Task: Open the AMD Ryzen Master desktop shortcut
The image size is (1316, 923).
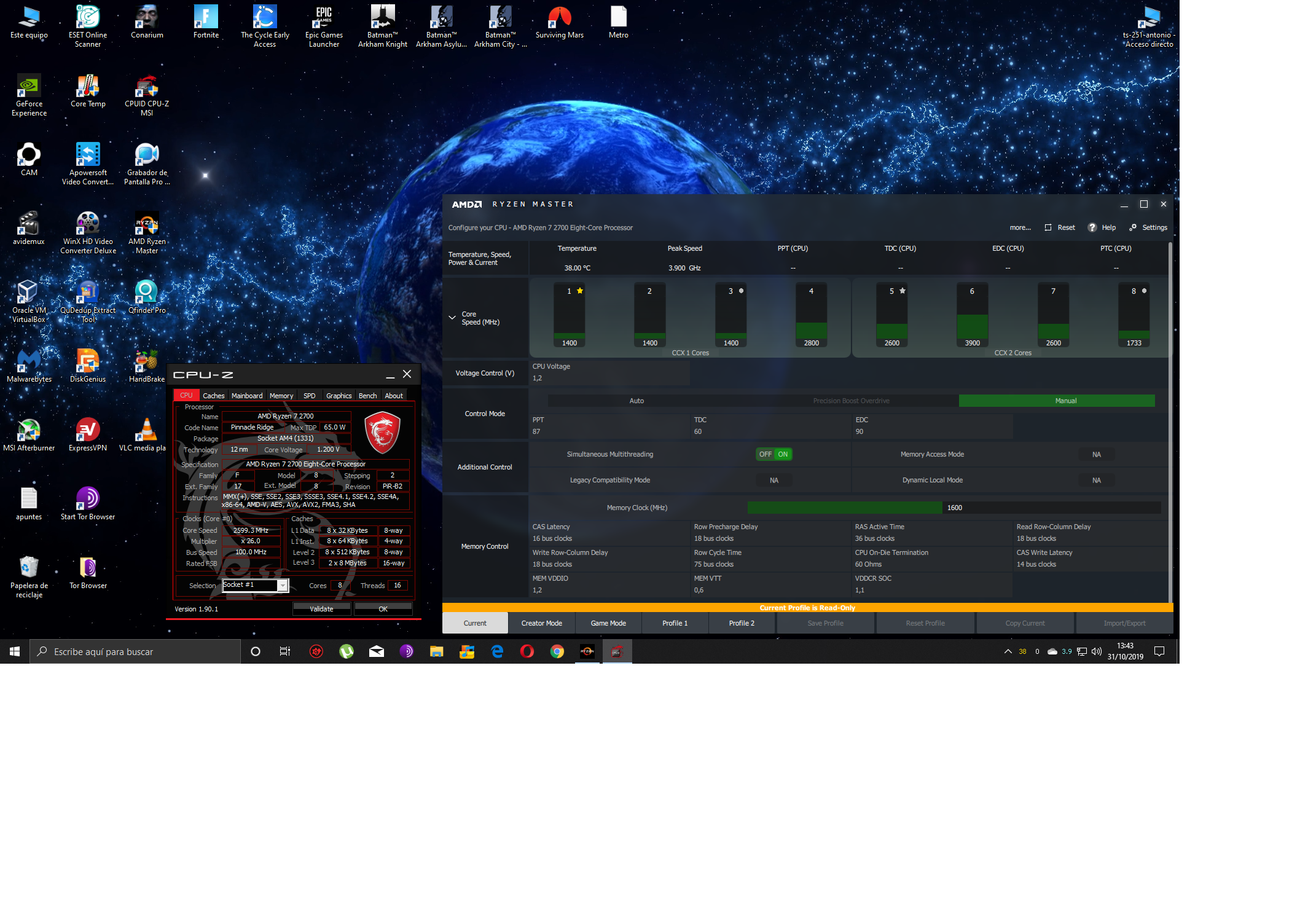Action: [x=147, y=232]
